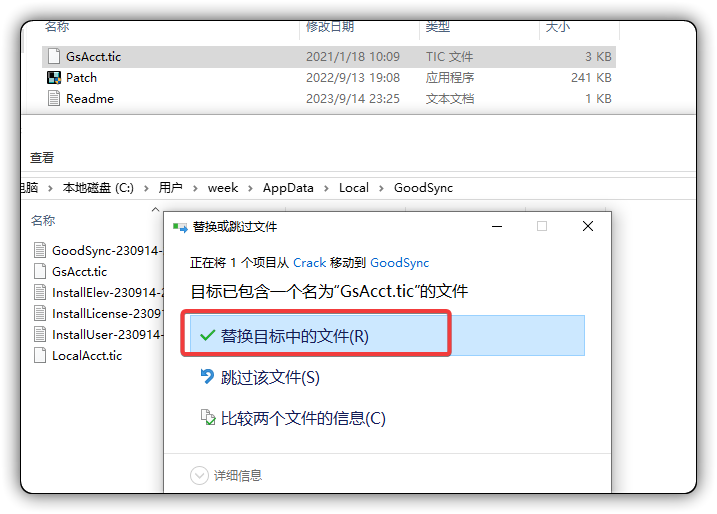Click the 241 KB size value
717x514 pixels.
[x=591, y=77]
